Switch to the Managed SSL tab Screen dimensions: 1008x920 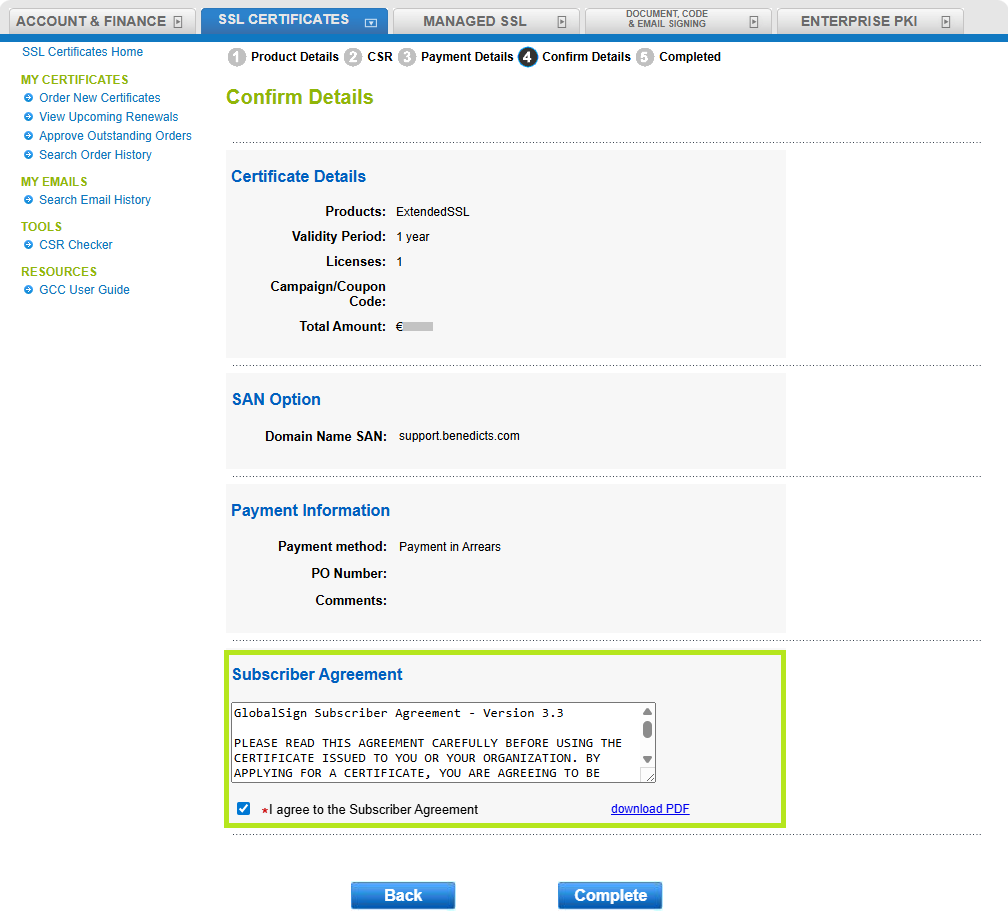(x=474, y=21)
